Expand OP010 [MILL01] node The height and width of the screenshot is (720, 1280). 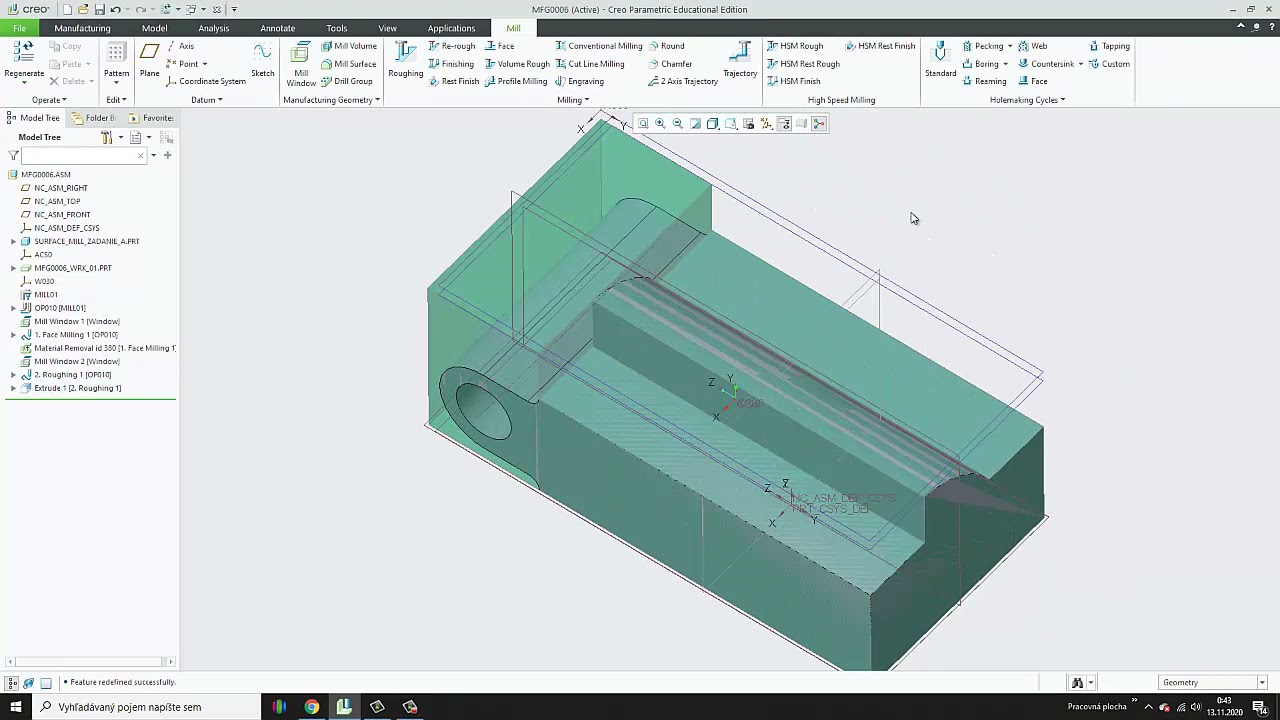(13, 308)
